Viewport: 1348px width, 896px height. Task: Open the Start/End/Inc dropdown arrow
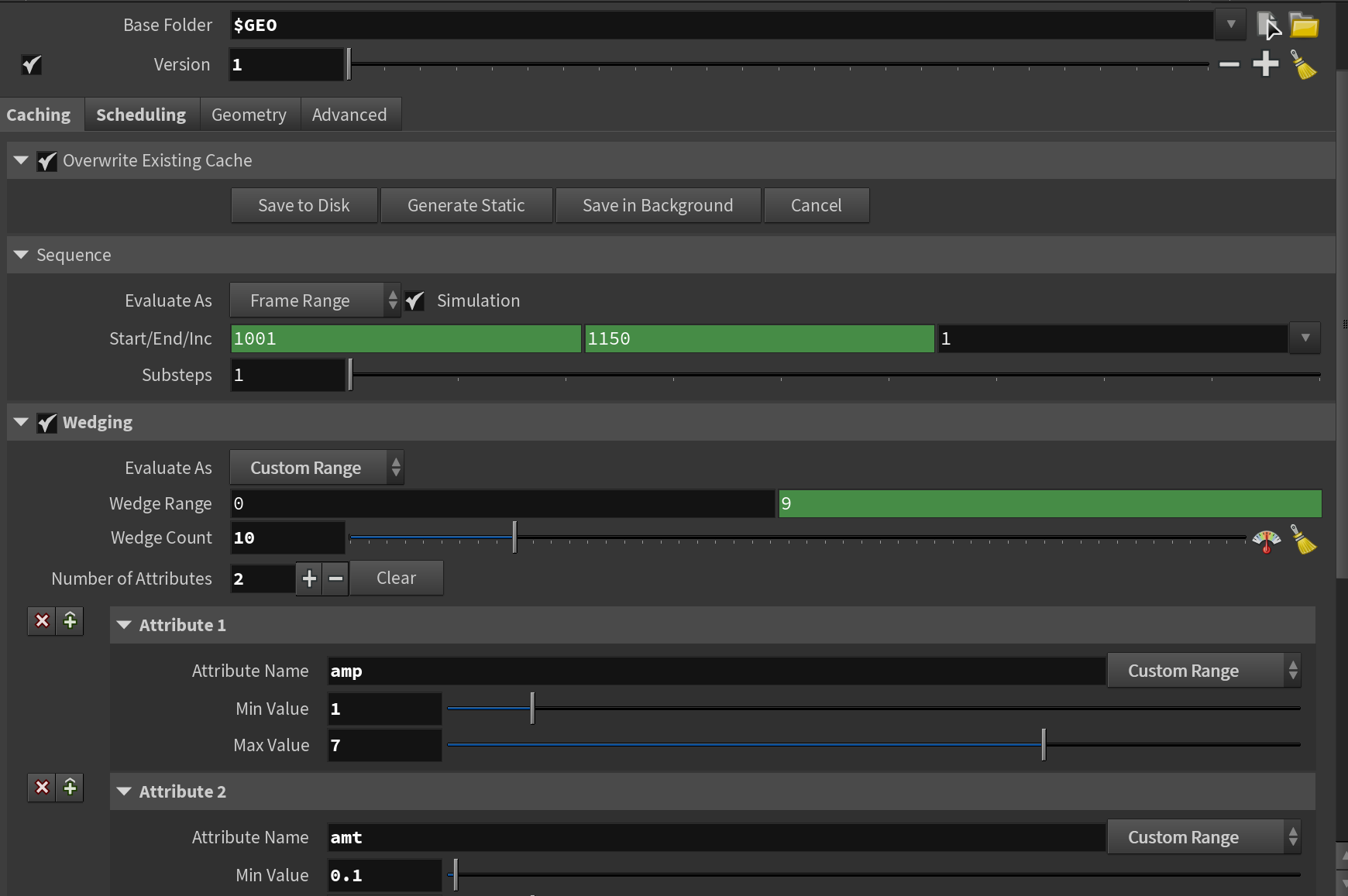click(1305, 338)
